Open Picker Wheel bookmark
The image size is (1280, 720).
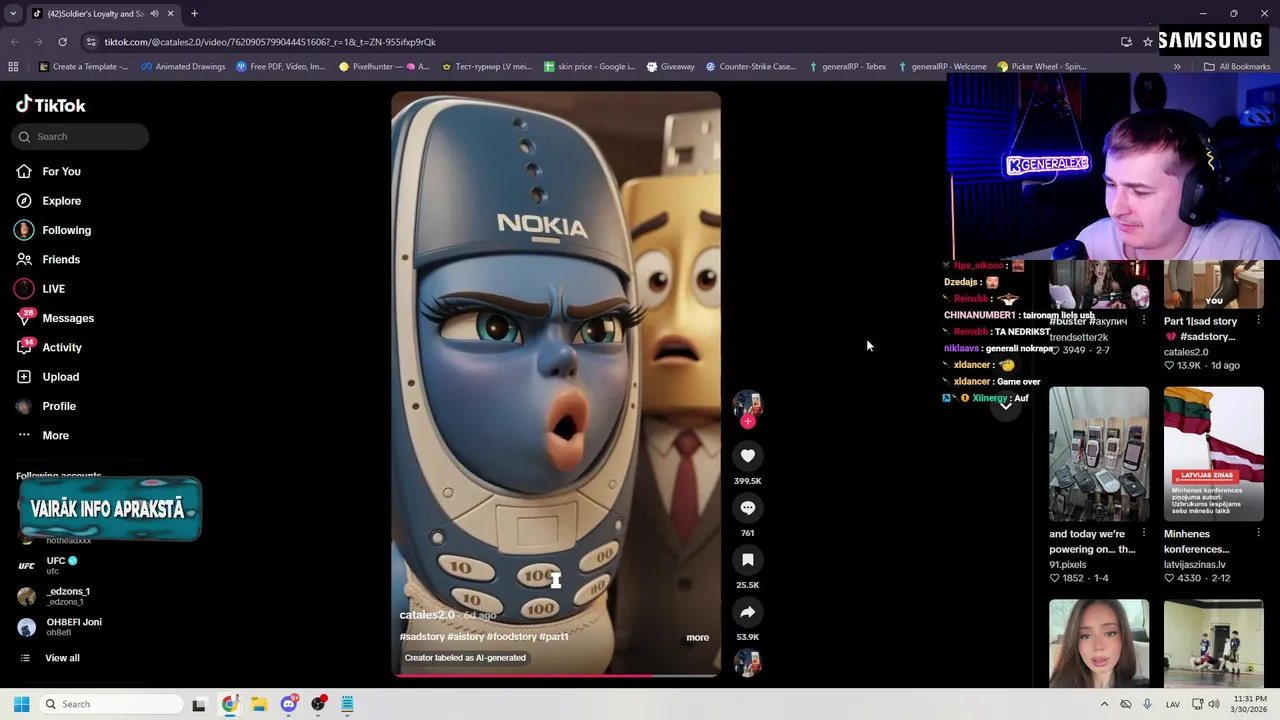coord(1042,67)
